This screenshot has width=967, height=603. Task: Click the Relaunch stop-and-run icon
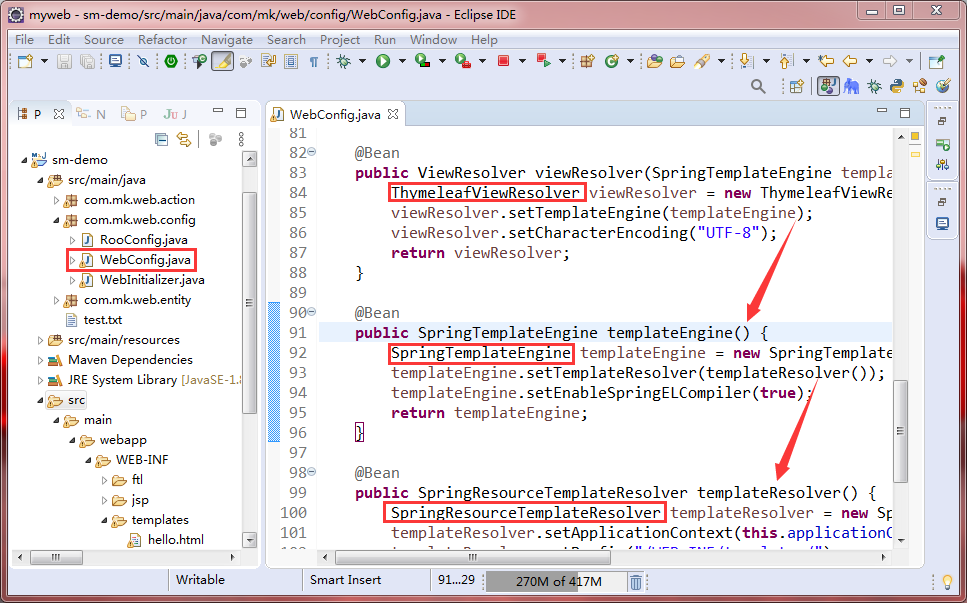pos(543,61)
